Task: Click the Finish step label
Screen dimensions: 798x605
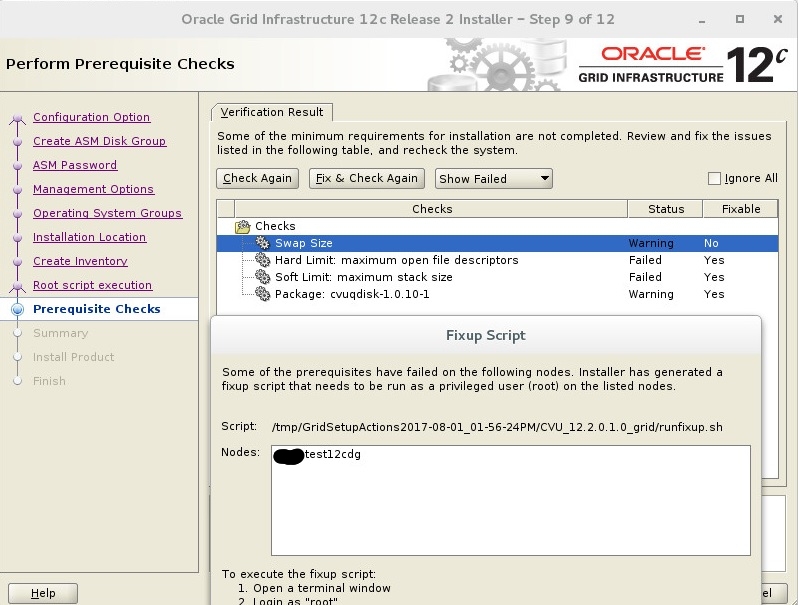Action: click(x=49, y=381)
